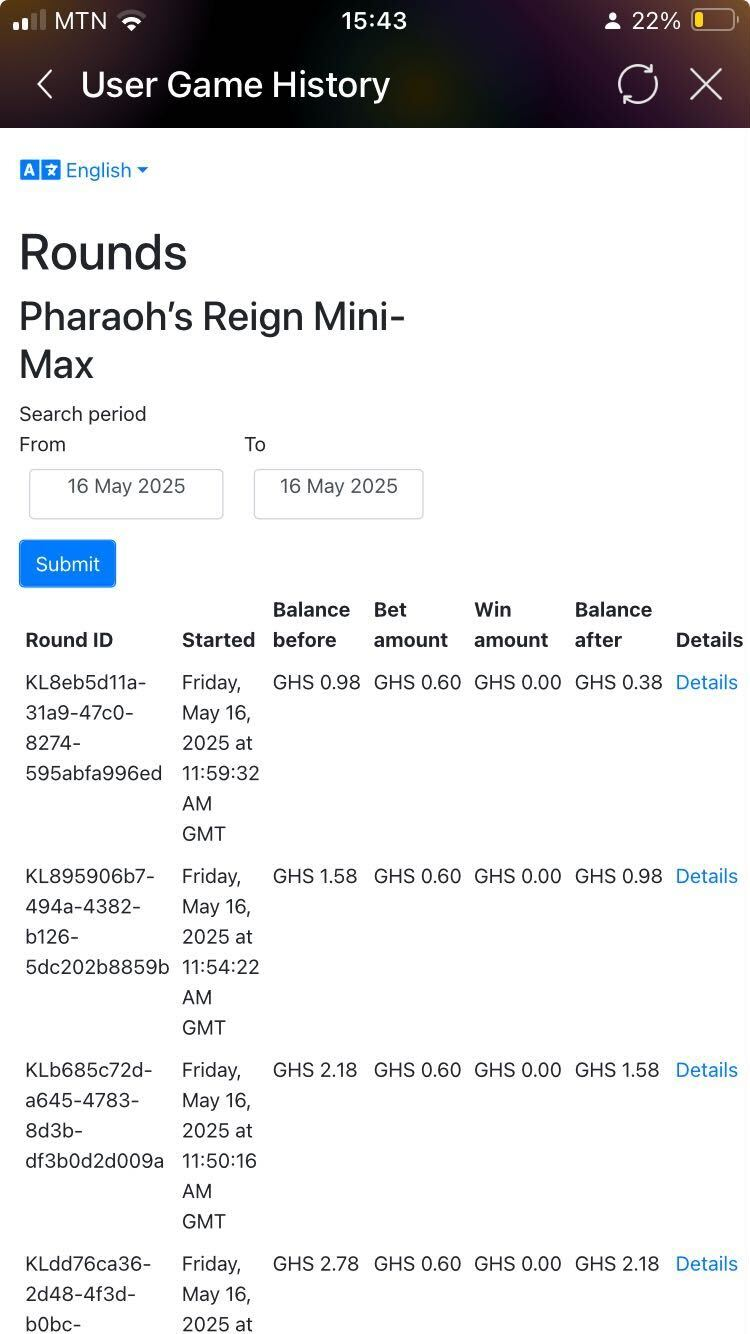Tap the translate language icon
Screen dimensions: 750x1334
click(x=40, y=170)
